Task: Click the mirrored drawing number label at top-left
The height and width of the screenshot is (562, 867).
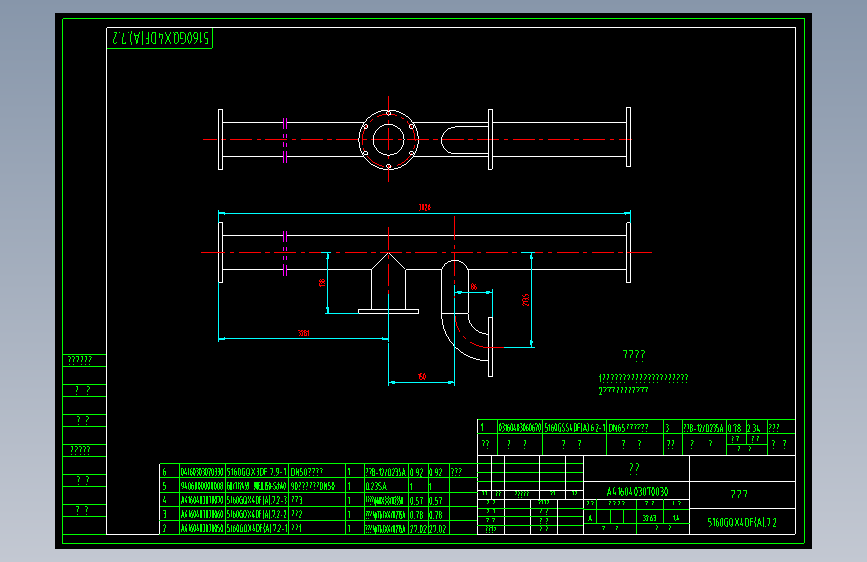Action: (x=160, y=38)
